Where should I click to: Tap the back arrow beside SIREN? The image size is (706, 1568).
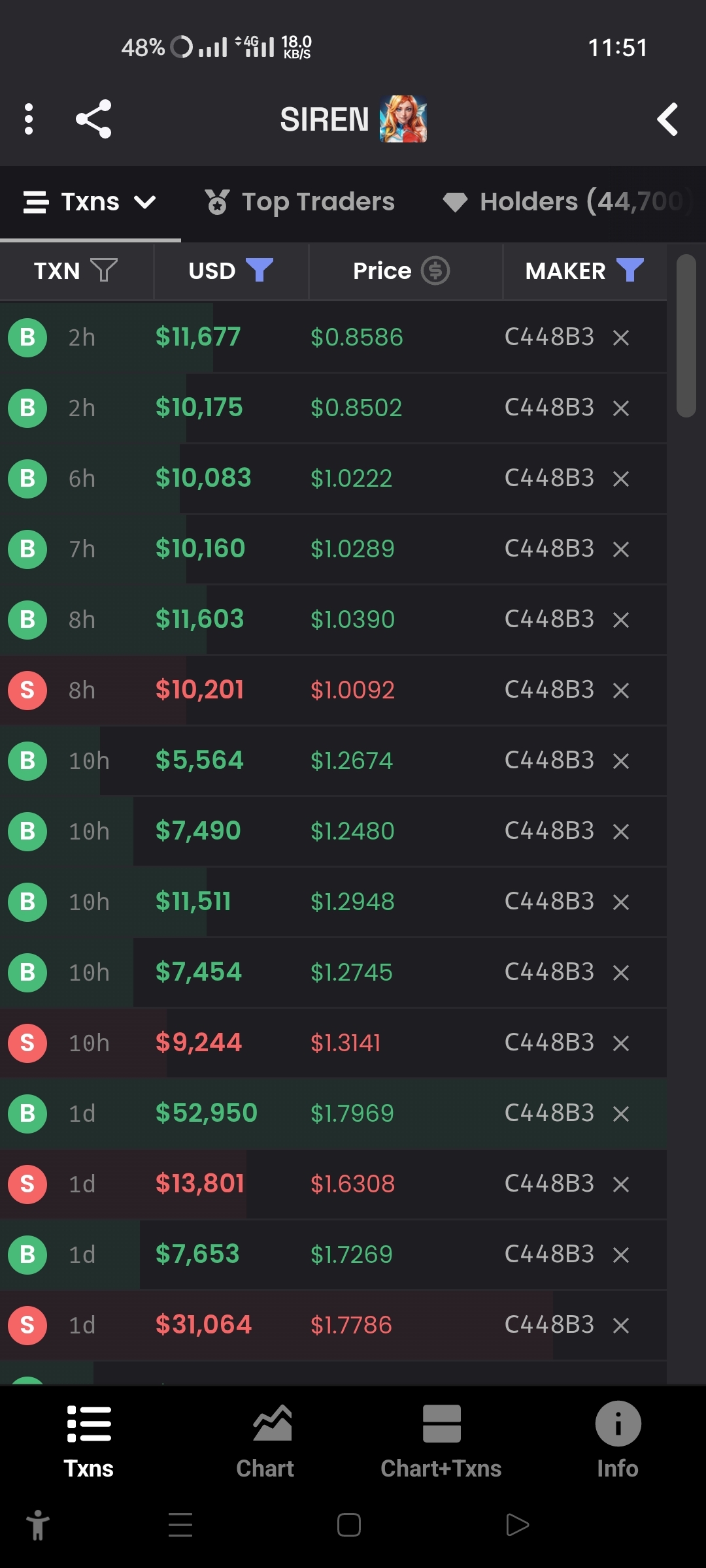click(x=667, y=120)
